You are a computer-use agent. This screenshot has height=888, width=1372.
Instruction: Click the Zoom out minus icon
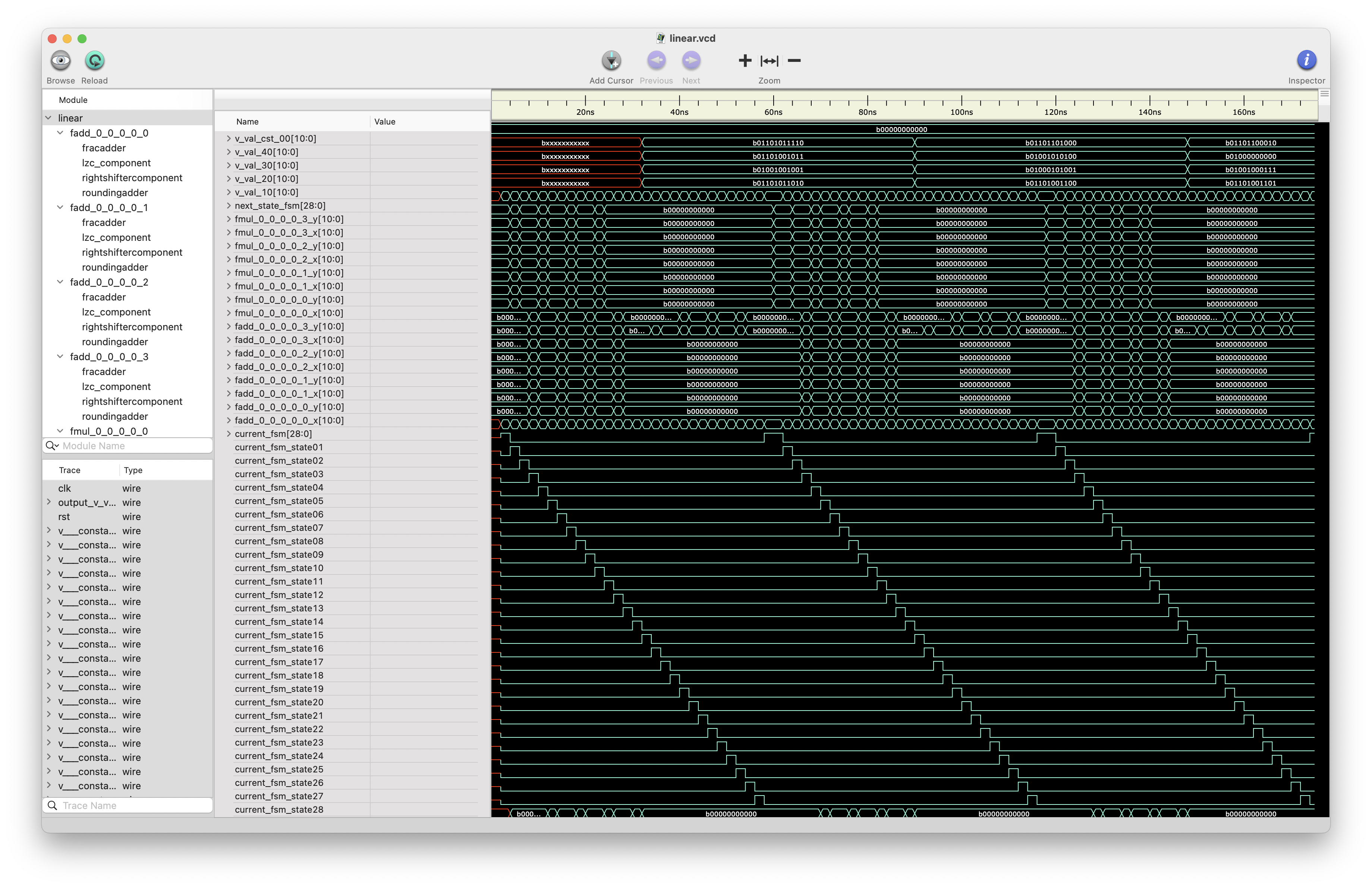pos(794,60)
